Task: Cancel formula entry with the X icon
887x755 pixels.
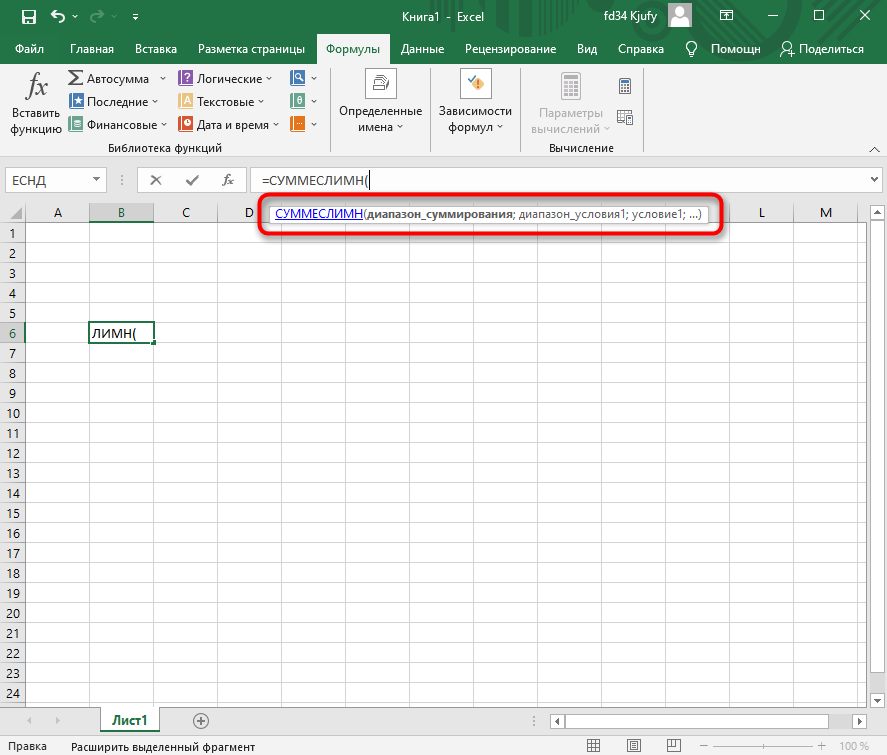Action: [x=156, y=180]
